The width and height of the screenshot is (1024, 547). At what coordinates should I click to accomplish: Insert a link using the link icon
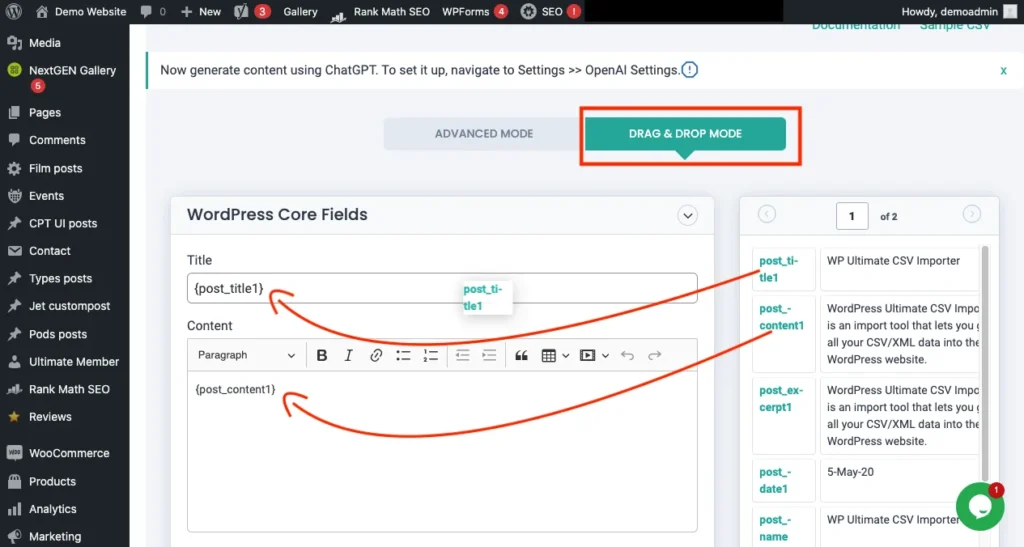pyautogui.click(x=376, y=355)
